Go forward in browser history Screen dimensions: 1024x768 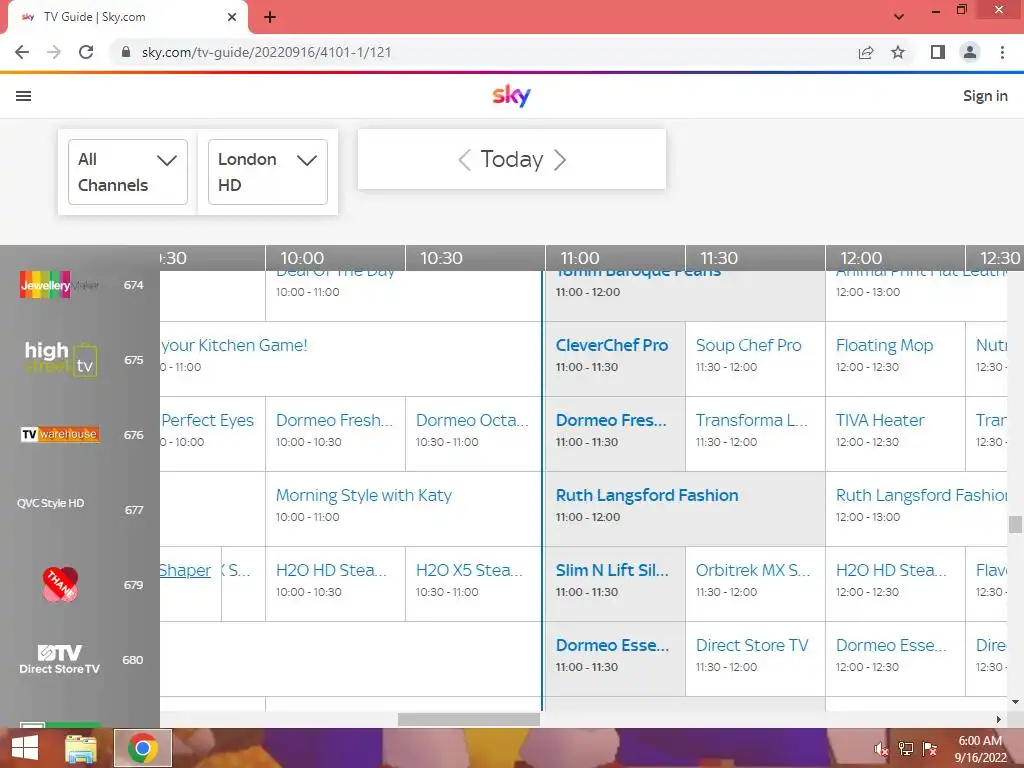54,52
